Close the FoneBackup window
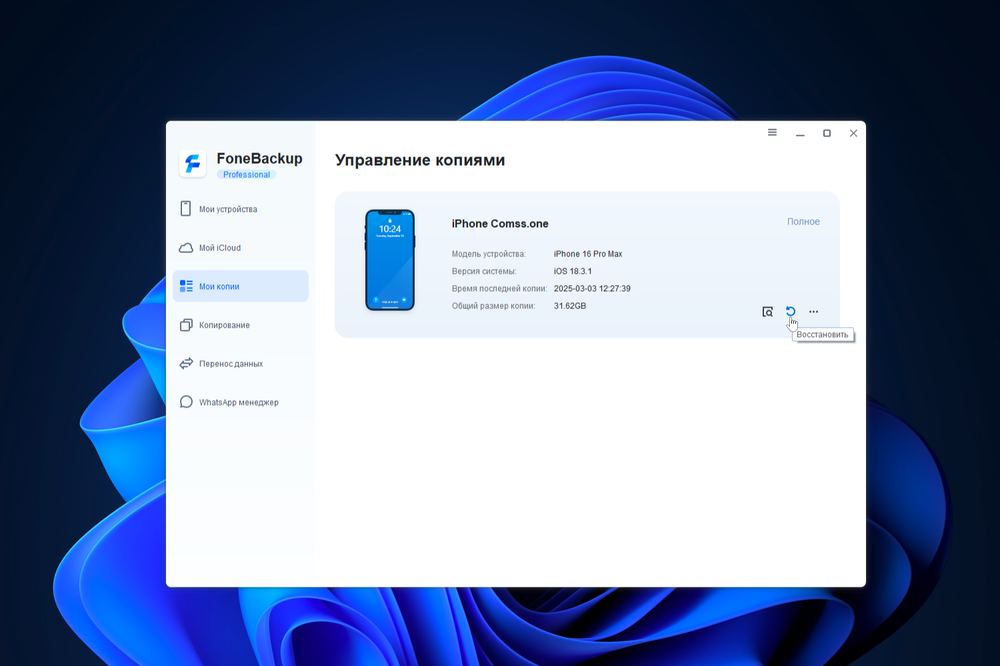 pos(853,133)
